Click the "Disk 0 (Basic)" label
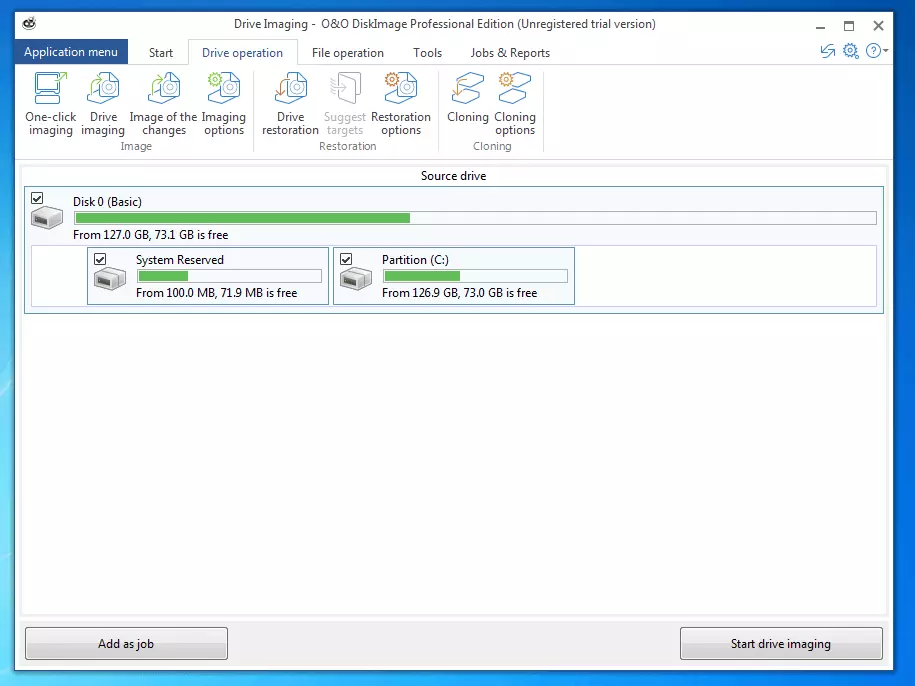The width and height of the screenshot is (915, 686). point(107,202)
